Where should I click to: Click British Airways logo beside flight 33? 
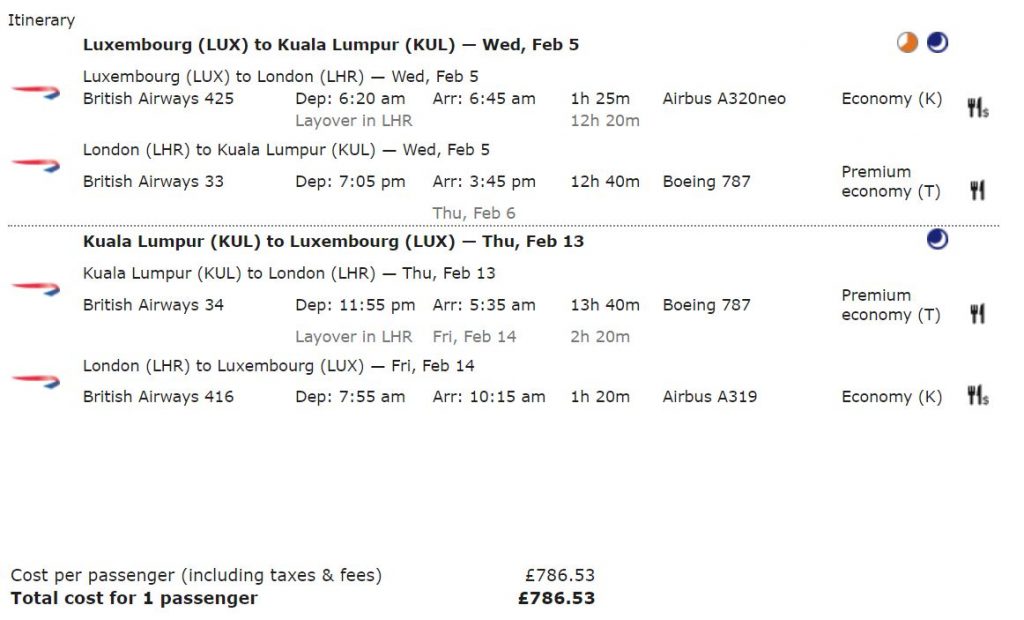coord(36,165)
